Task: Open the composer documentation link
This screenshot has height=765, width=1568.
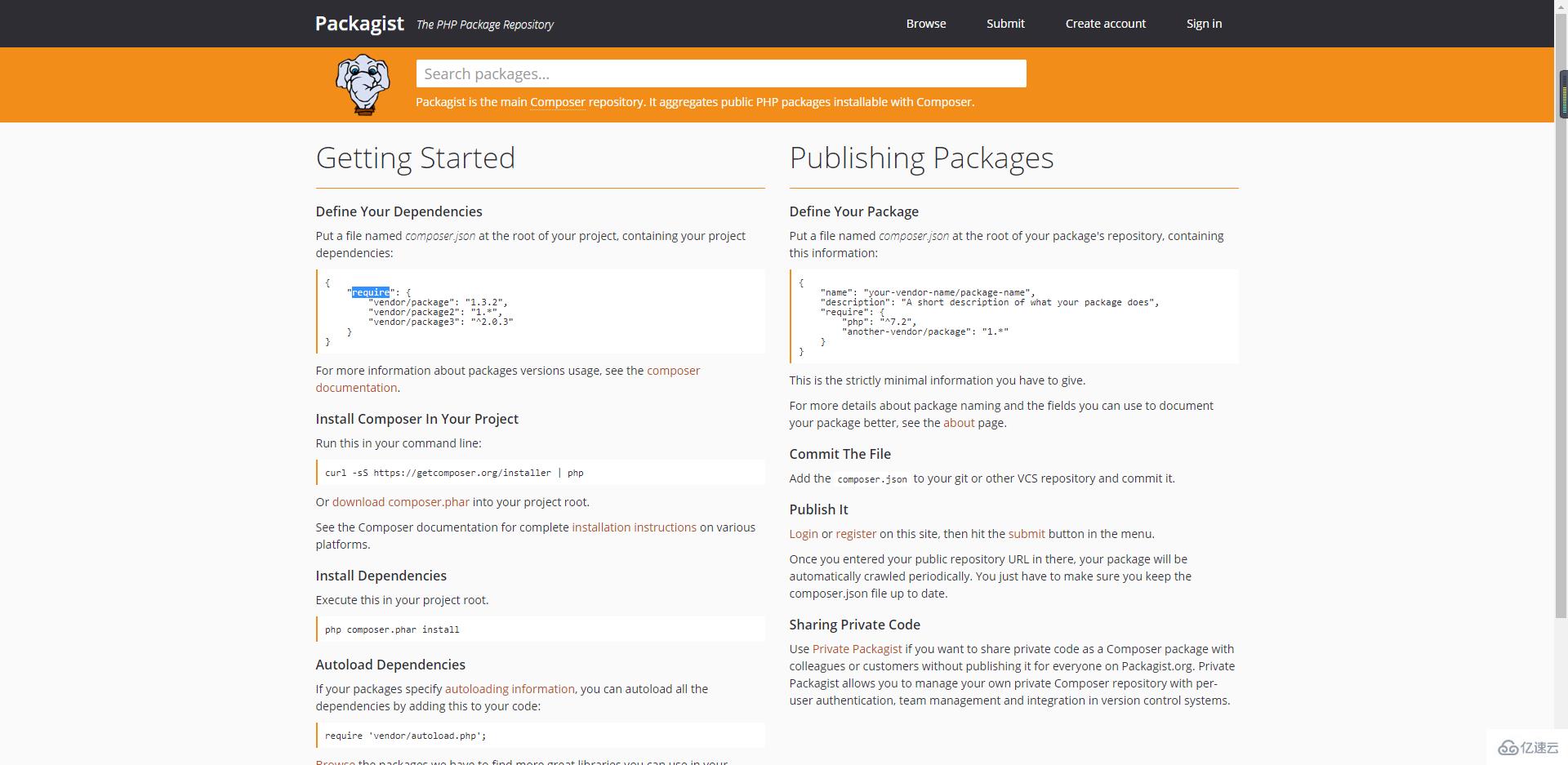Action: [508, 379]
